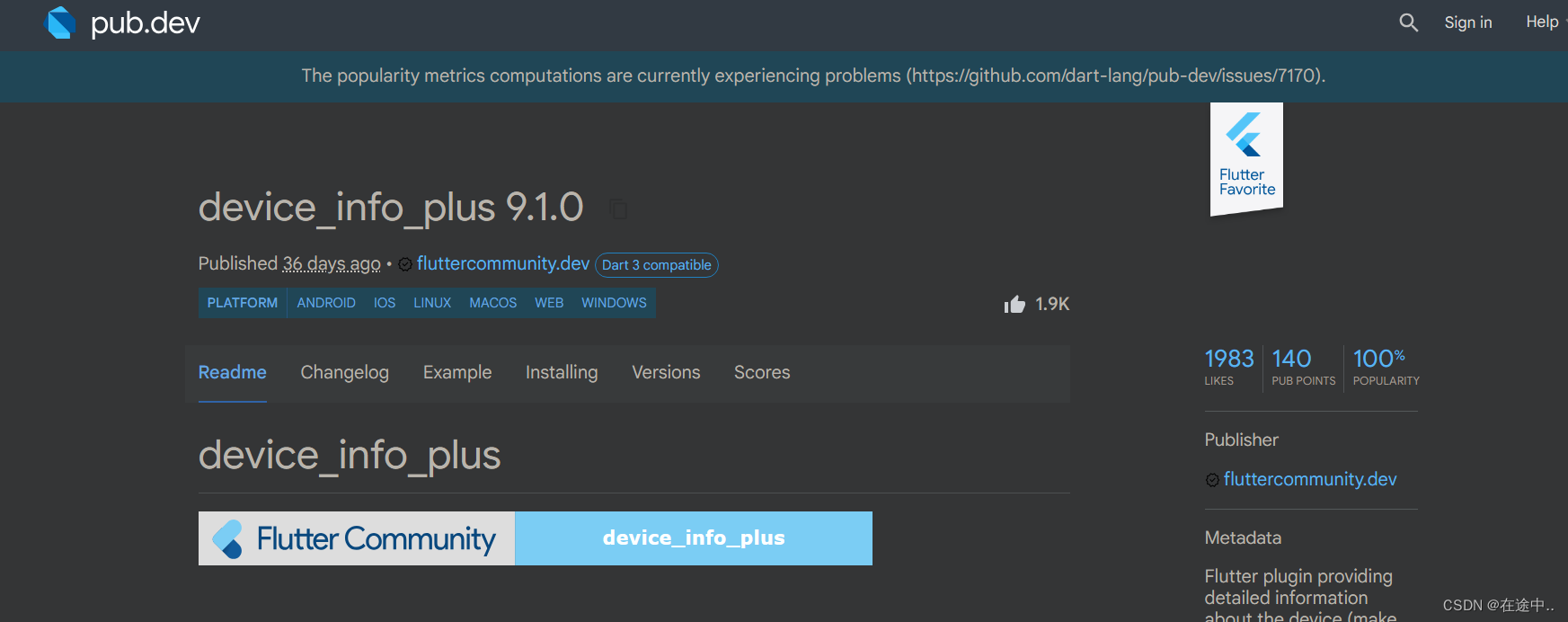The width and height of the screenshot is (1568, 622).
Task: Open the Example tab
Action: [457, 372]
